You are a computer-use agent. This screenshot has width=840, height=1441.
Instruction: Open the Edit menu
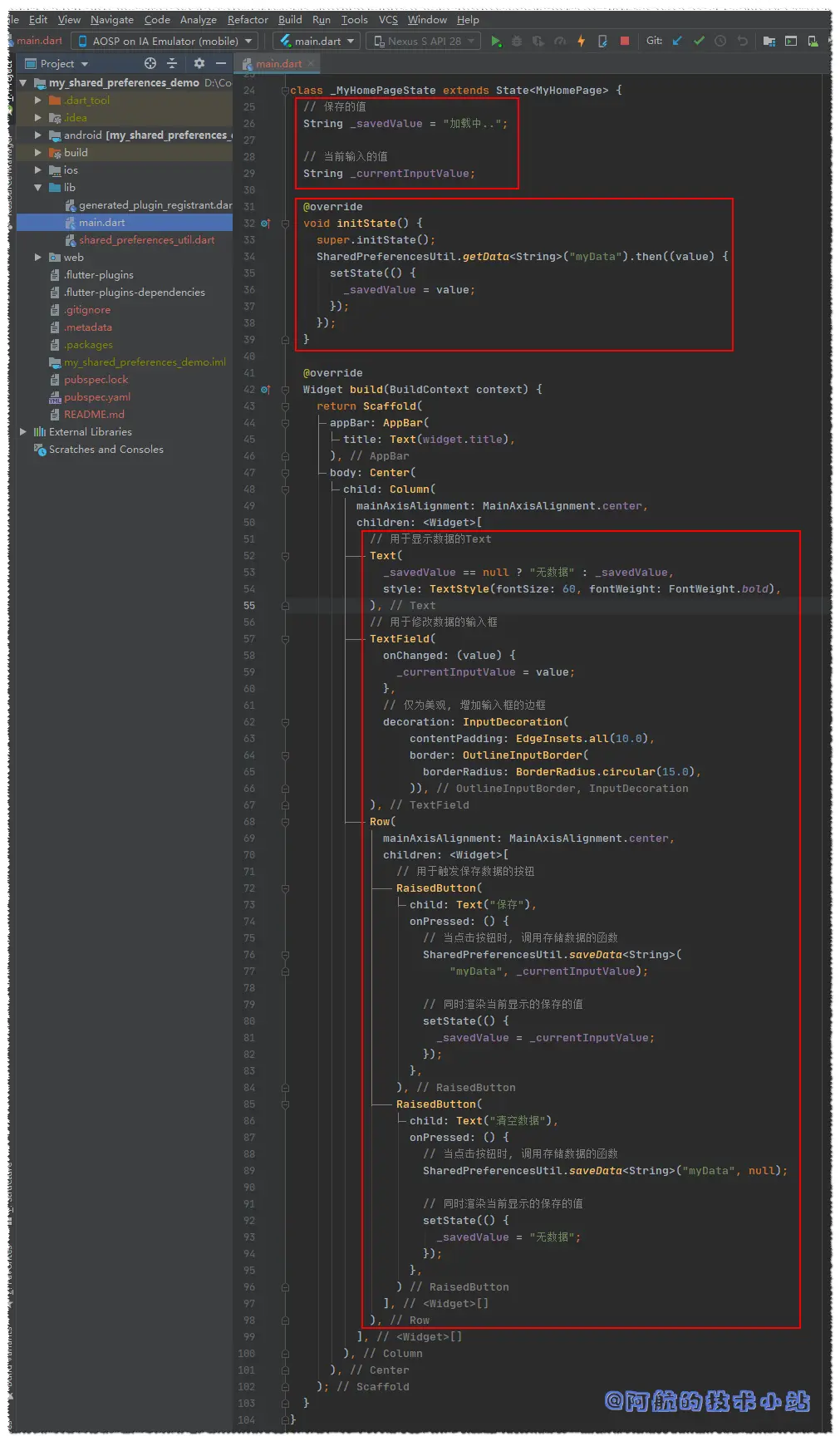pyautogui.click(x=38, y=20)
